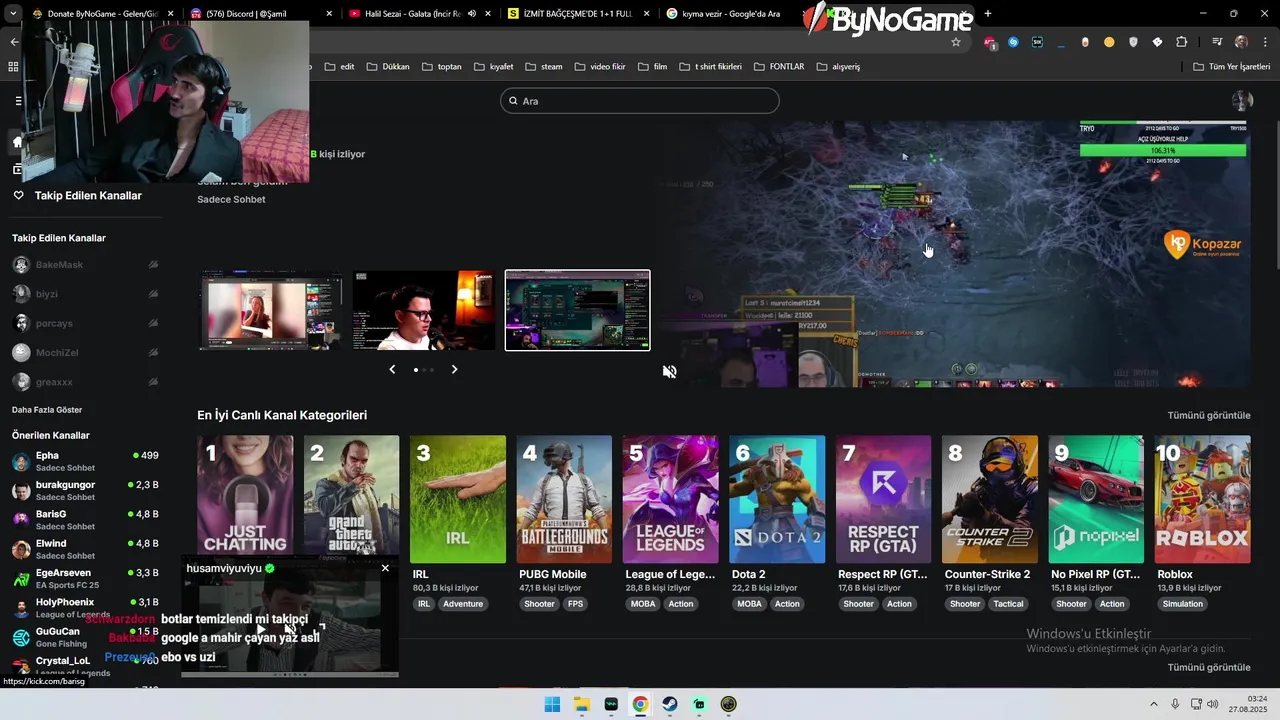
Task: Select the Roblox category card
Action: (1202, 499)
